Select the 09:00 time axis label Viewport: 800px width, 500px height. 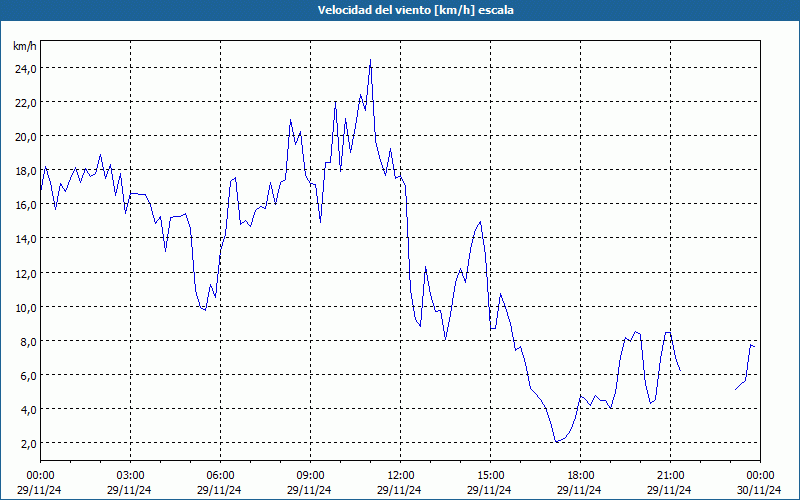[310, 475]
